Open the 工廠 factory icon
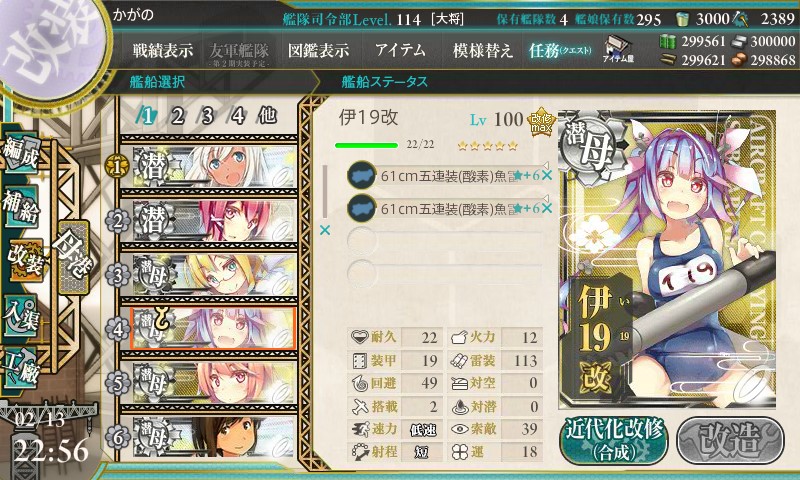Screen dimensions: 800x480 [x=21, y=368]
